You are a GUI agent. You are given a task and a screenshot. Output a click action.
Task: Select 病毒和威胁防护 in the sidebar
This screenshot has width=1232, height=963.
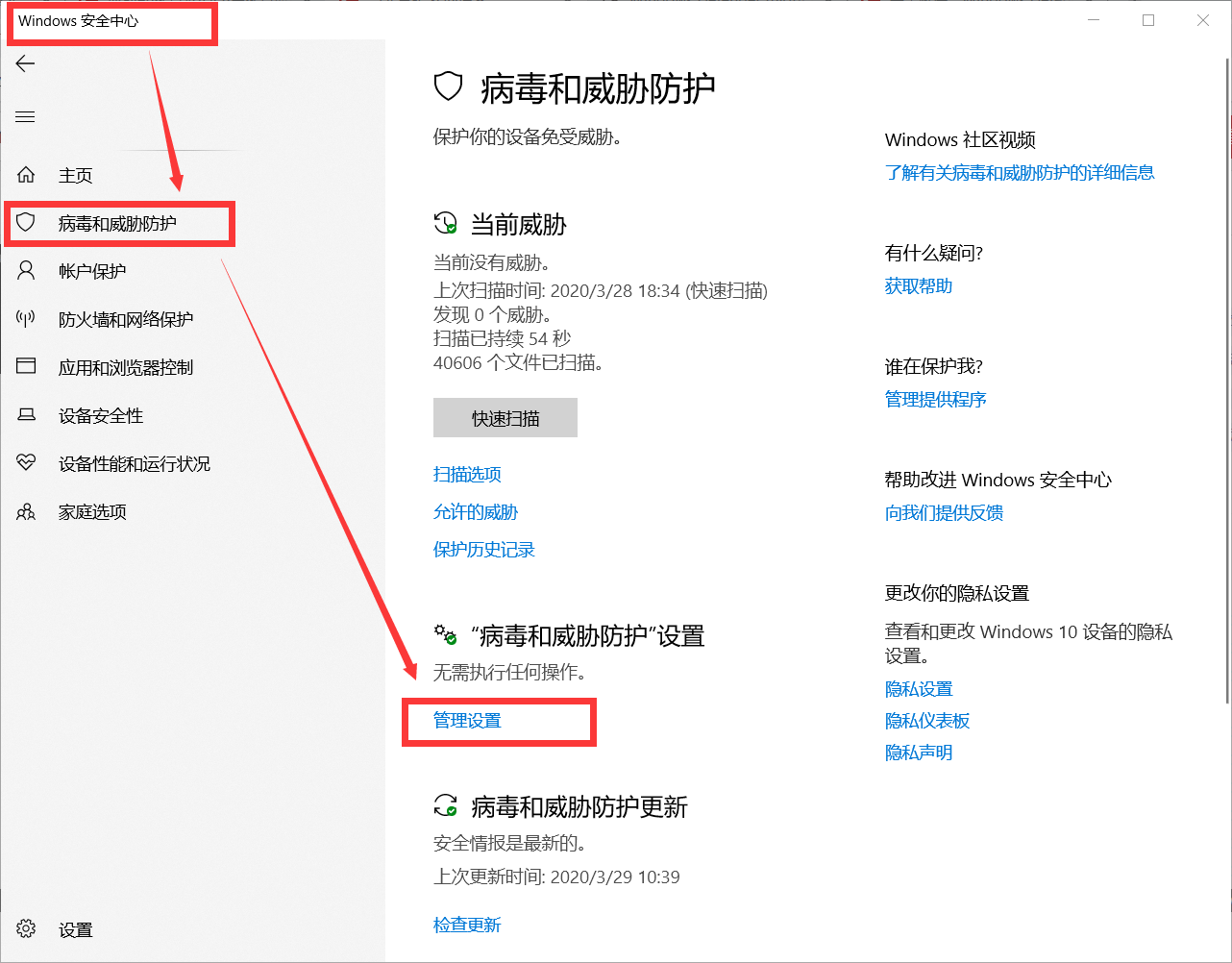(x=117, y=223)
